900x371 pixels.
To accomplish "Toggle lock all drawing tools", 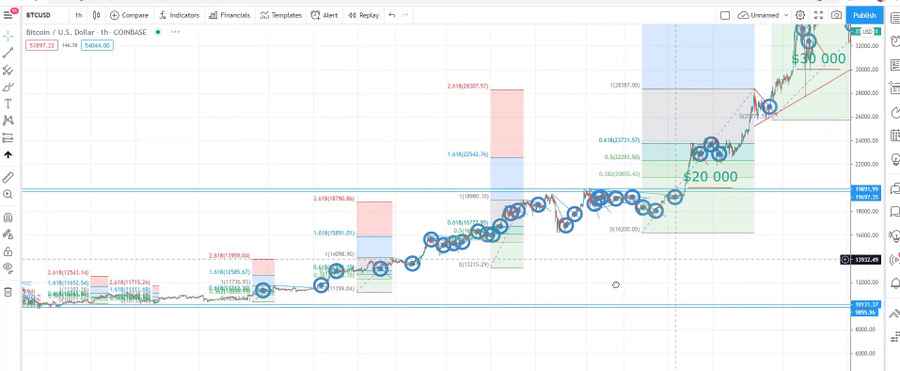I will pos(8,251).
